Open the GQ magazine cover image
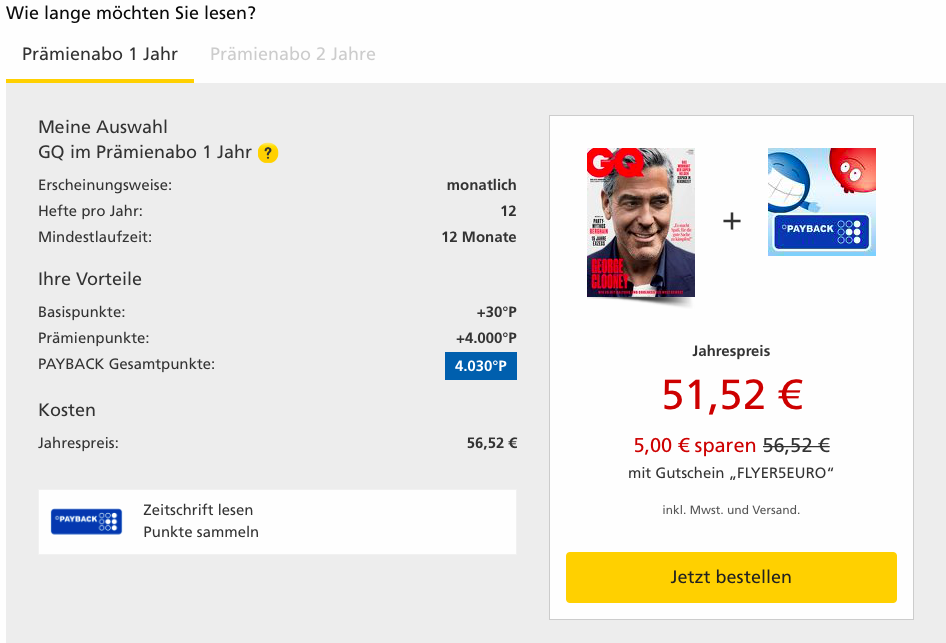This screenshot has height=643, width=946. (641, 223)
